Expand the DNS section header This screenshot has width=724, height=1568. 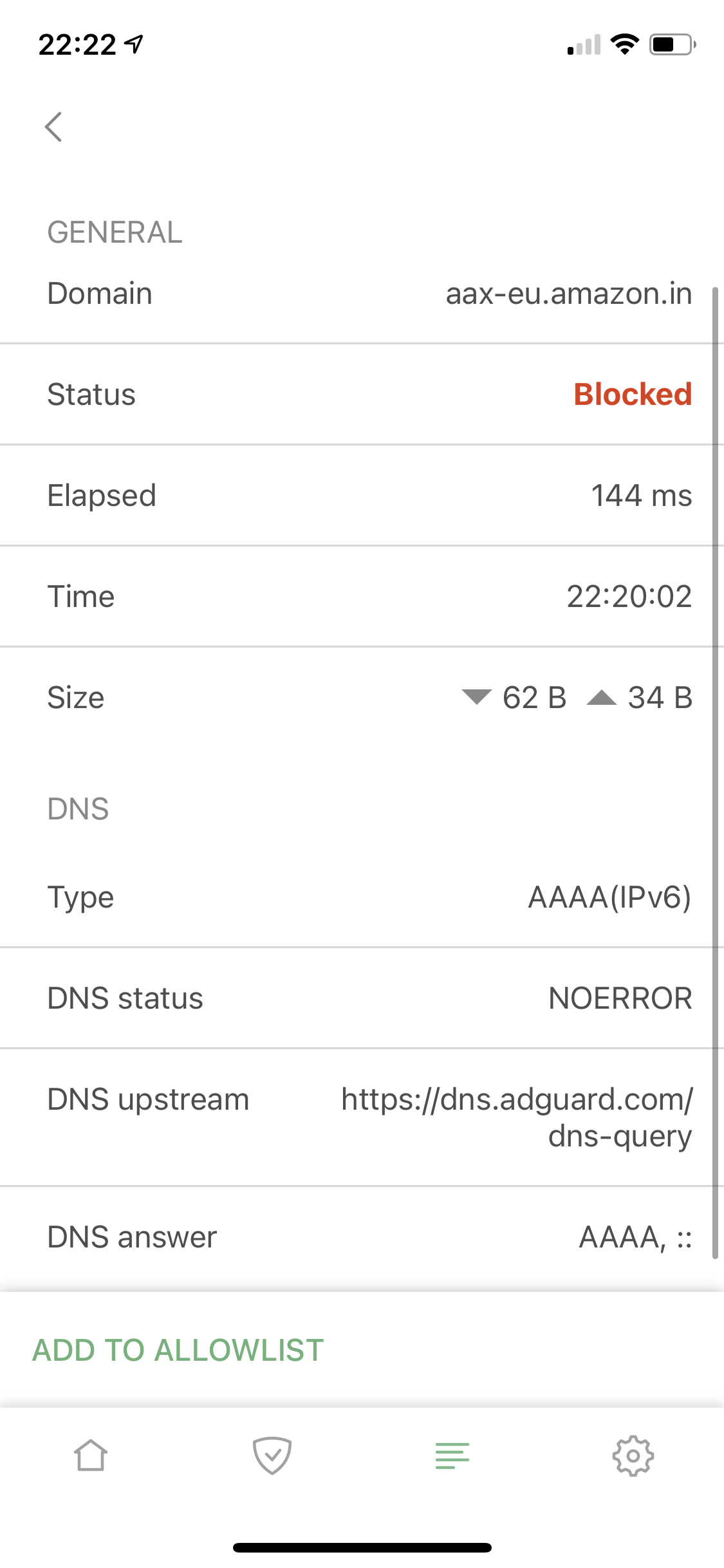(78, 809)
